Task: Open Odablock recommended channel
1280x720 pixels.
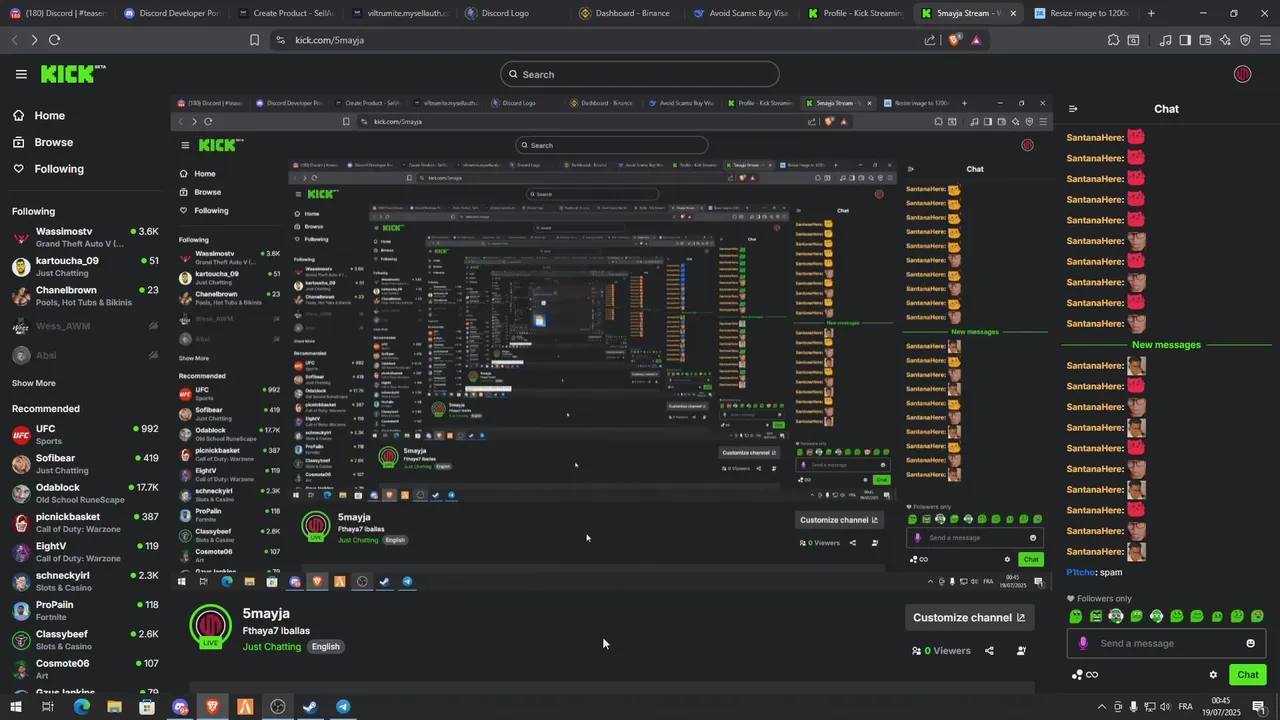Action: coord(84,493)
